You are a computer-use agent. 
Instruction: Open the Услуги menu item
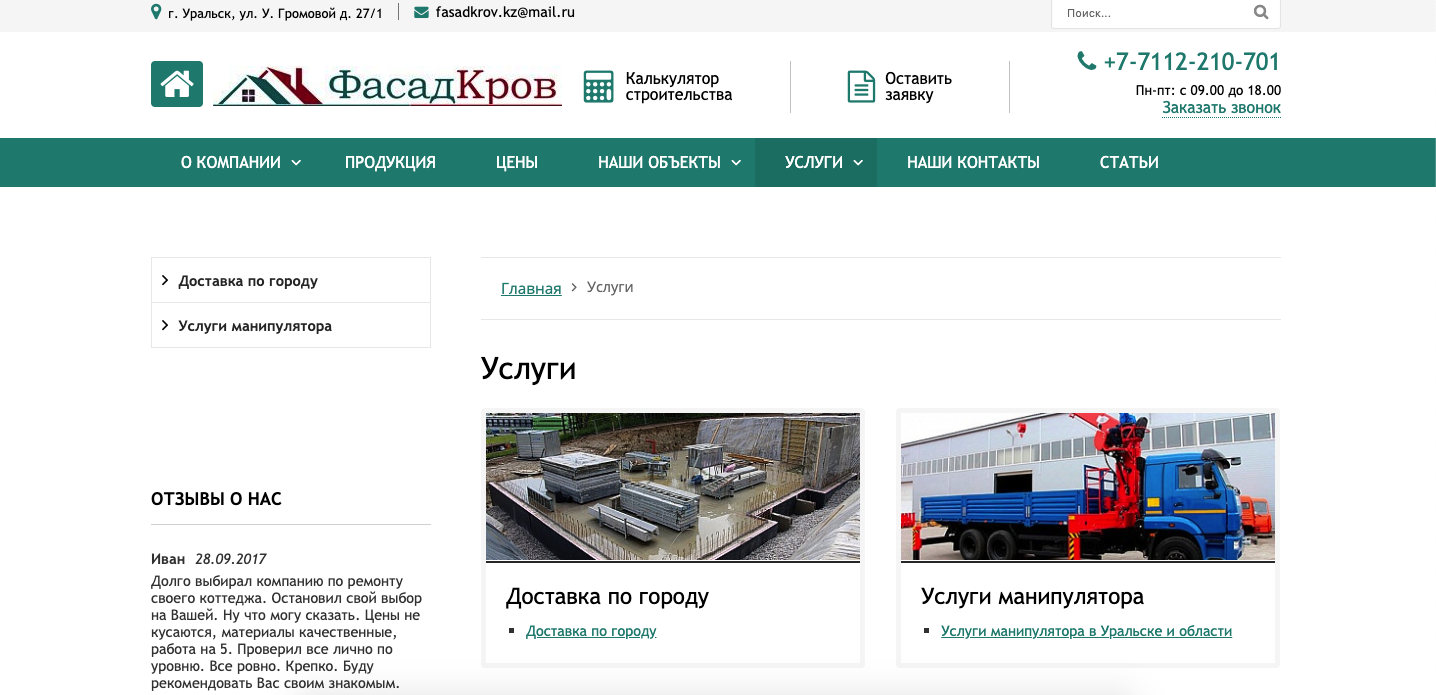814,163
